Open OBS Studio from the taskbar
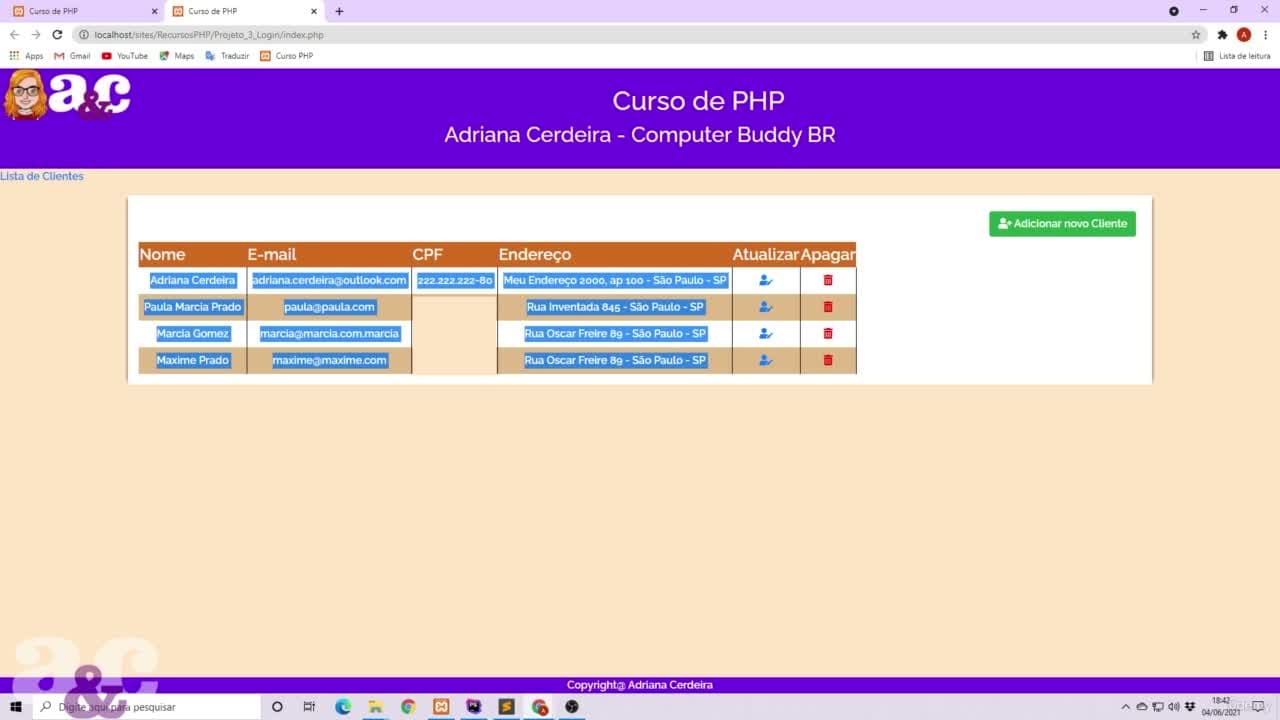This screenshot has height=720, width=1280. click(572, 707)
